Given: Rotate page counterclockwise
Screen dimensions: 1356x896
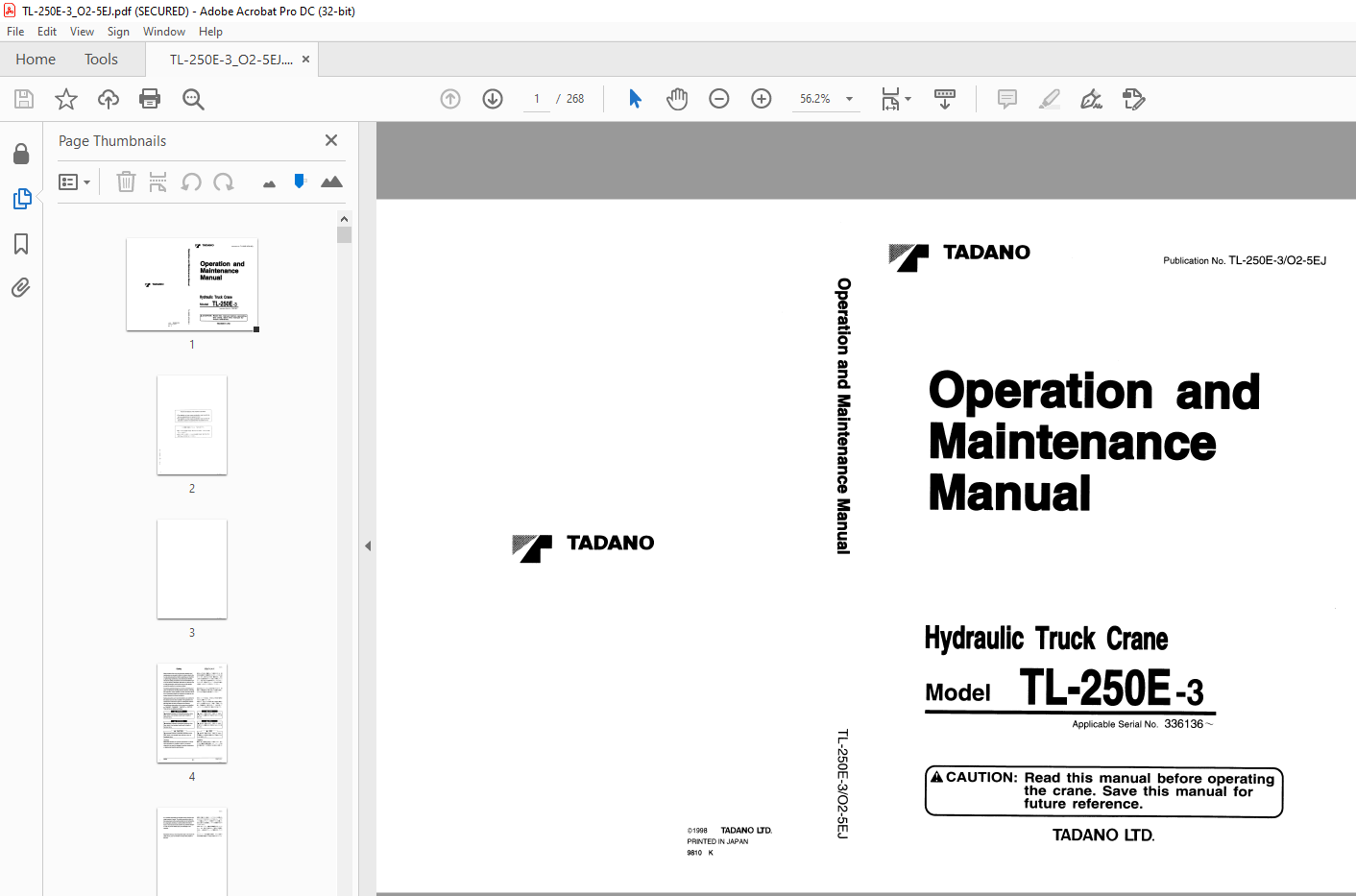Looking at the screenshot, I should point(191,182).
